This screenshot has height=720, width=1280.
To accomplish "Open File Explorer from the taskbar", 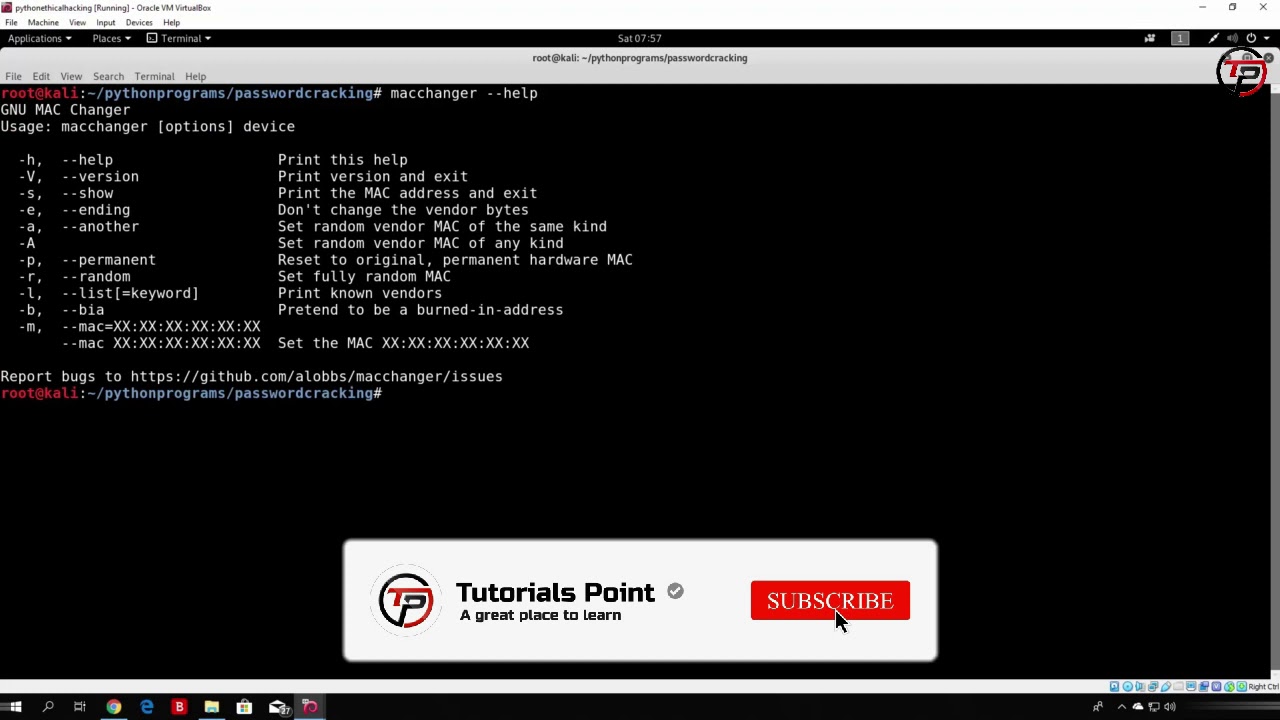I will pyautogui.click(x=211, y=707).
